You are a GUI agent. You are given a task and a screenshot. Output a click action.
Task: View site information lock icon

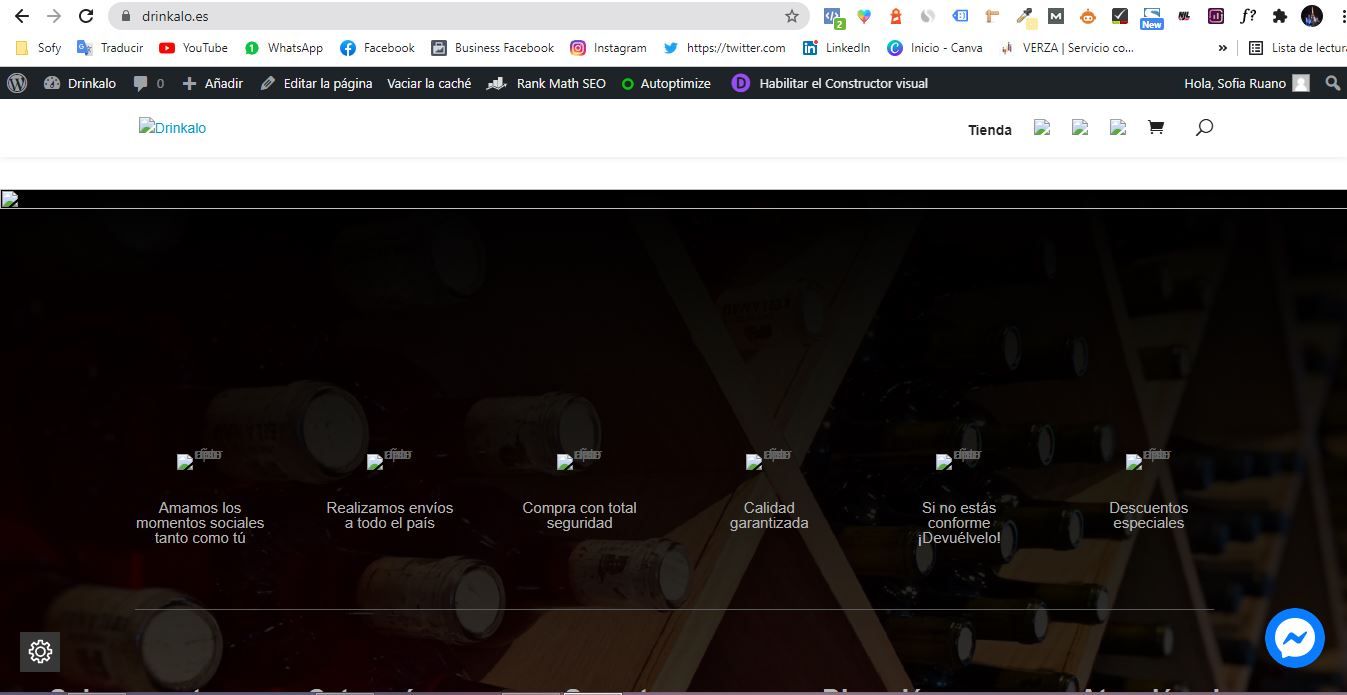[x=125, y=16]
